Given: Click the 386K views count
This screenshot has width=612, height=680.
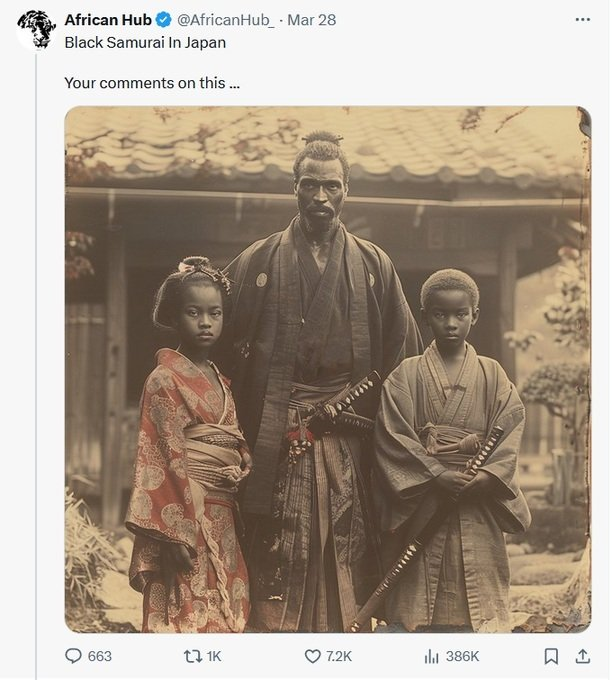Looking at the screenshot, I should pyautogui.click(x=462, y=656).
